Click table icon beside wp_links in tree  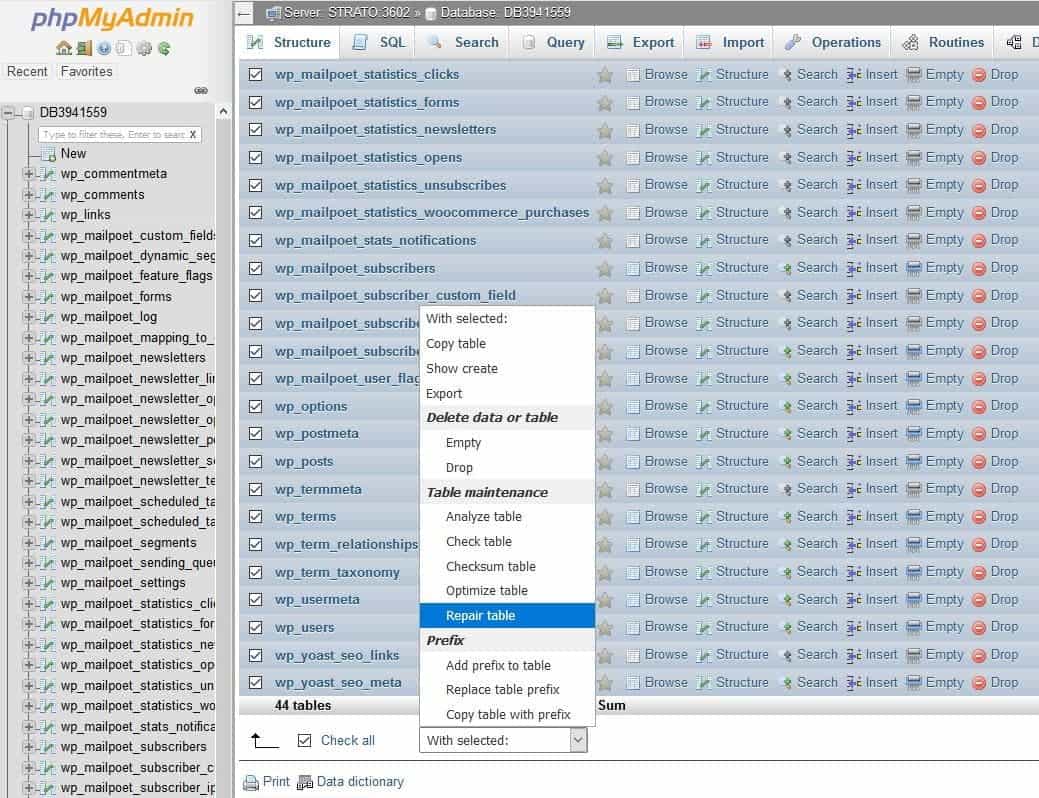(46, 215)
